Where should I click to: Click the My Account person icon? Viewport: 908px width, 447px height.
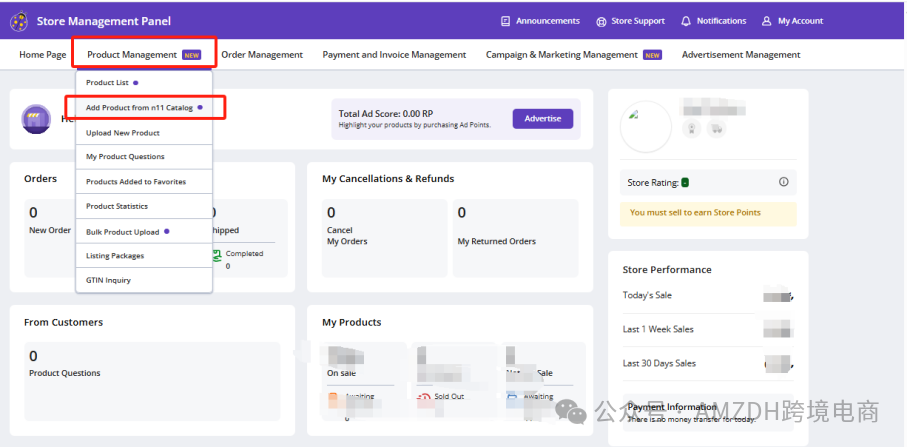click(x=767, y=21)
